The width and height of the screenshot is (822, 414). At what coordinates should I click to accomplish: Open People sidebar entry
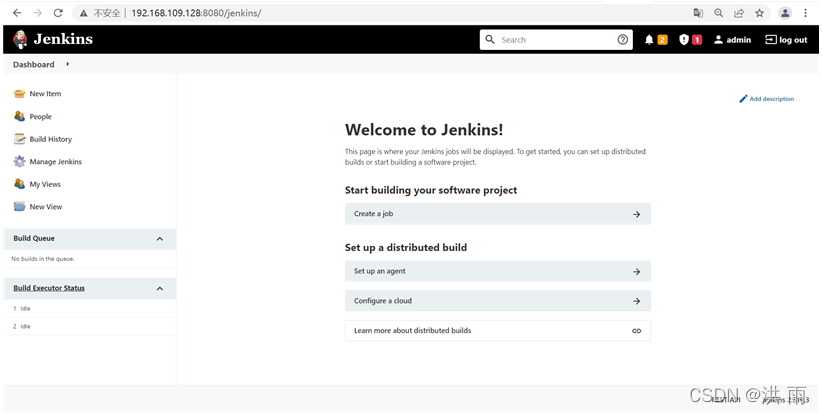tap(40, 116)
